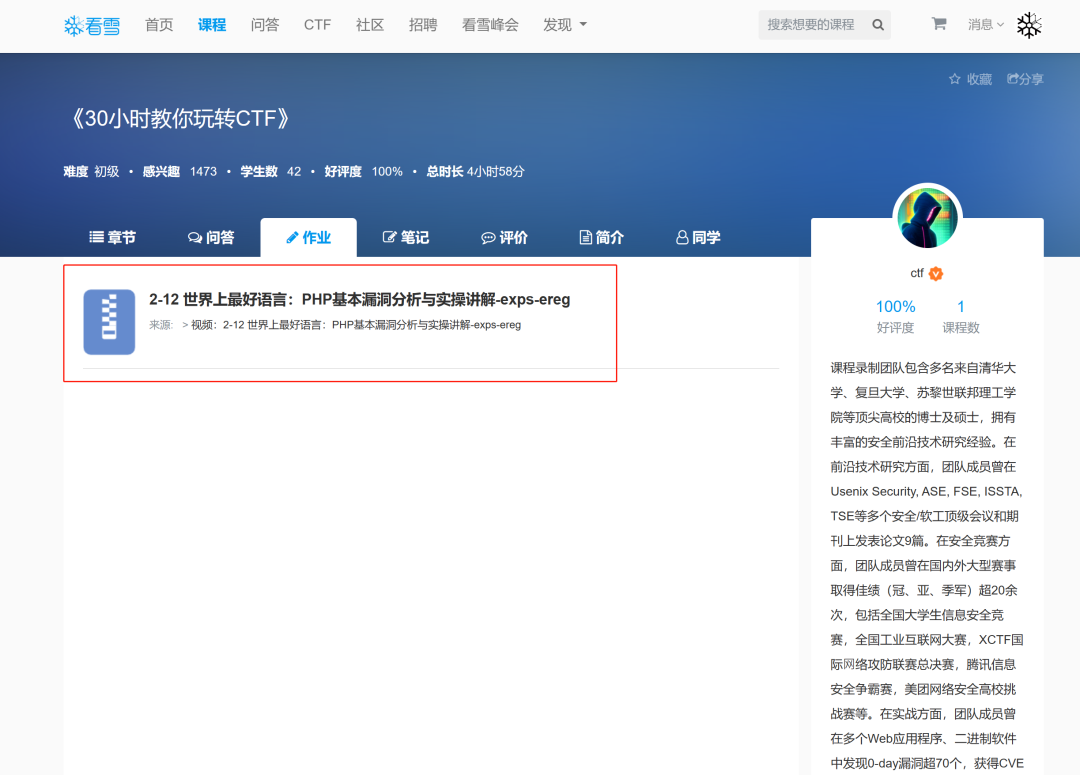This screenshot has width=1080, height=775.
Task: Select 课程 in top navigation
Action: pyautogui.click(x=211, y=25)
